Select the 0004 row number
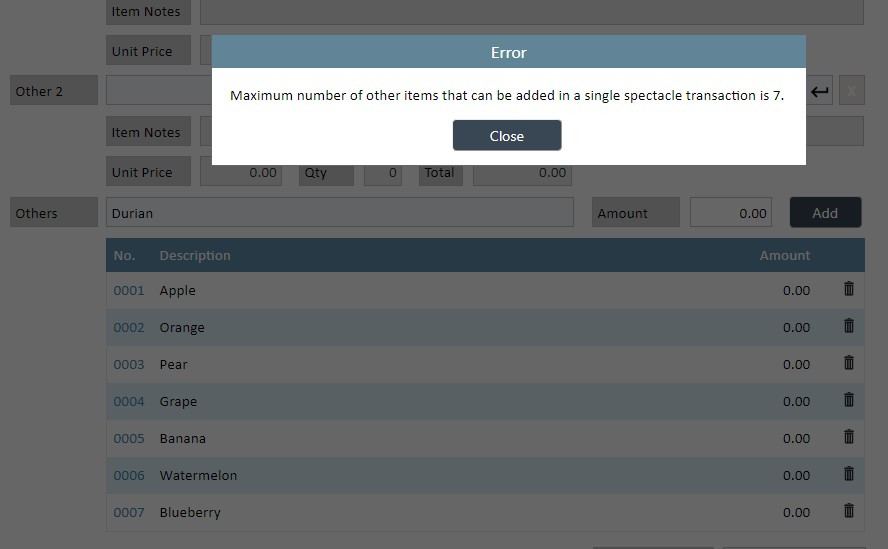Image resolution: width=888 pixels, height=549 pixels. (129, 402)
